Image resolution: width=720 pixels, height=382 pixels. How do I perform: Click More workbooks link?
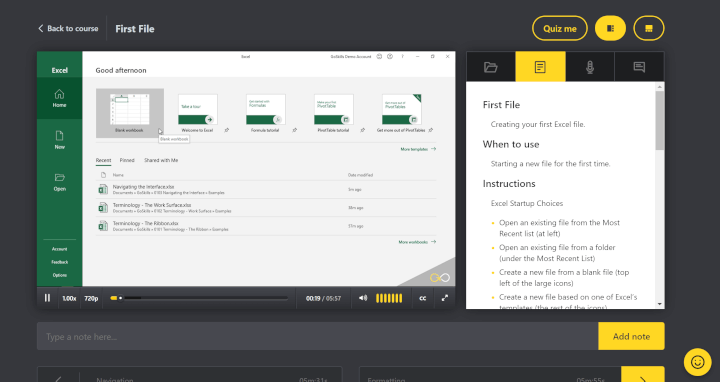click(x=417, y=242)
